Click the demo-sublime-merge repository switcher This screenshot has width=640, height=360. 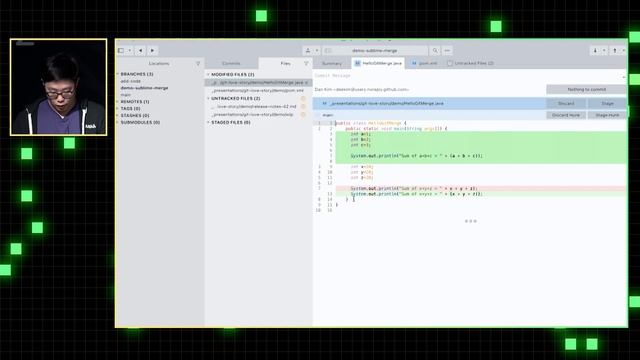(x=375, y=51)
